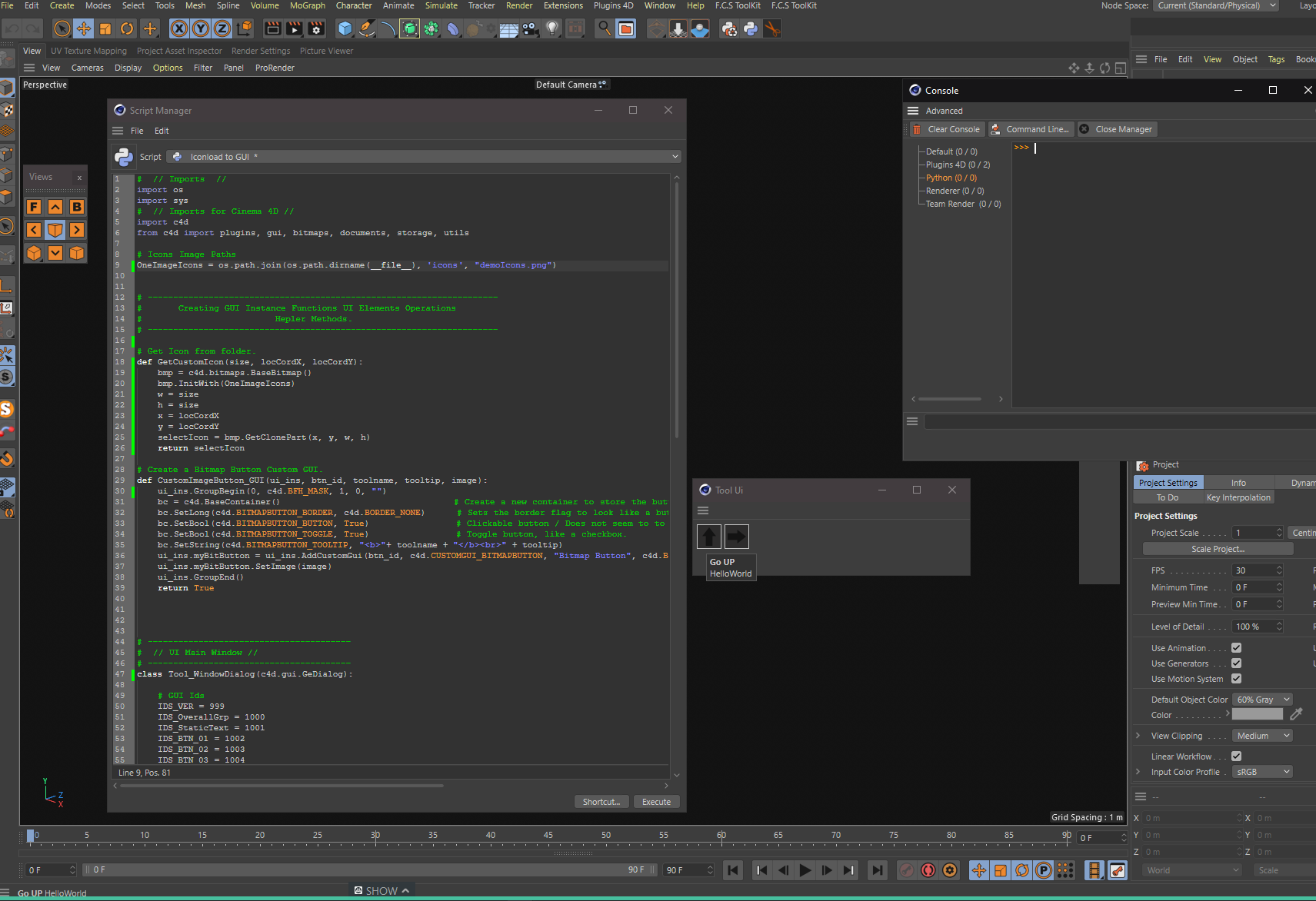The width and height of the screenshot is (1316, 901).
Task: Click the Coordinate System cube icon
Action: click(x=244, y=29)
